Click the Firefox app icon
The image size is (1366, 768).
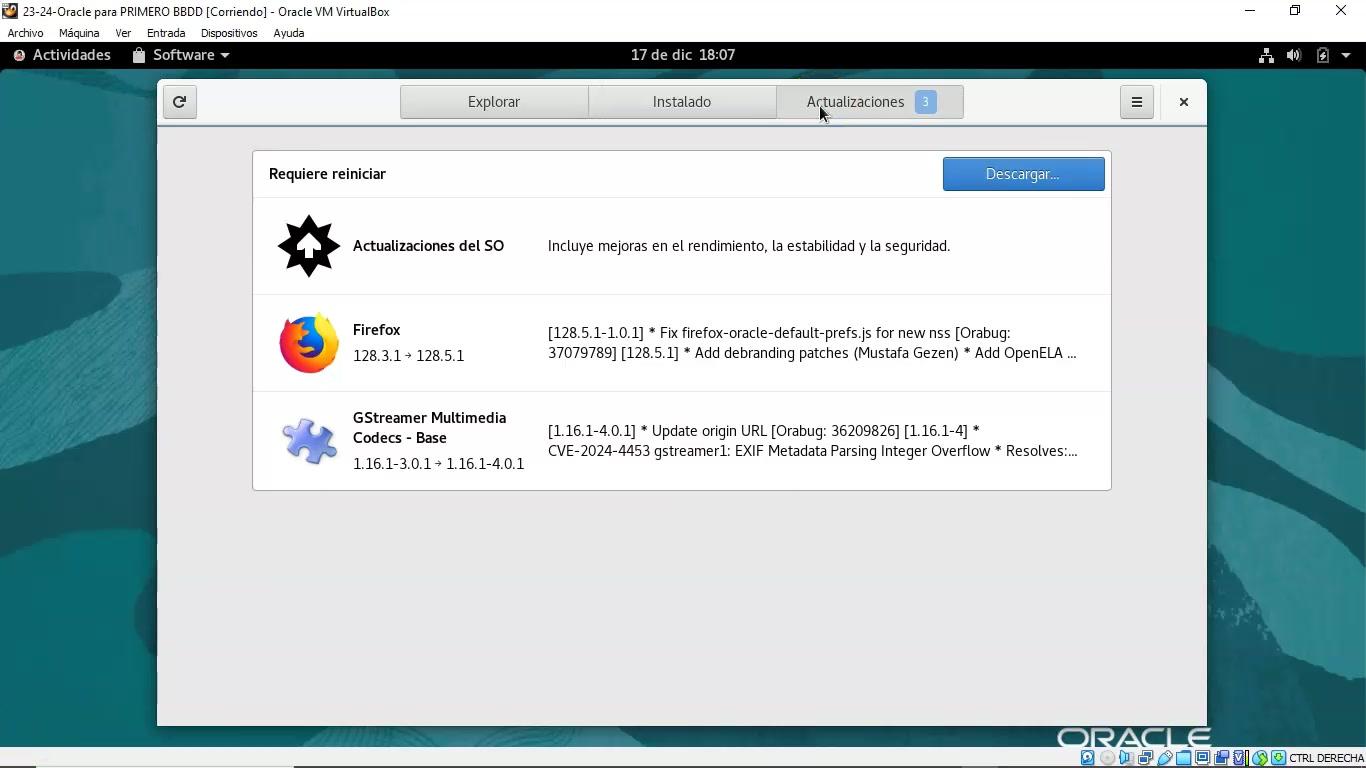pyautogui.click(x=309, y=343)
